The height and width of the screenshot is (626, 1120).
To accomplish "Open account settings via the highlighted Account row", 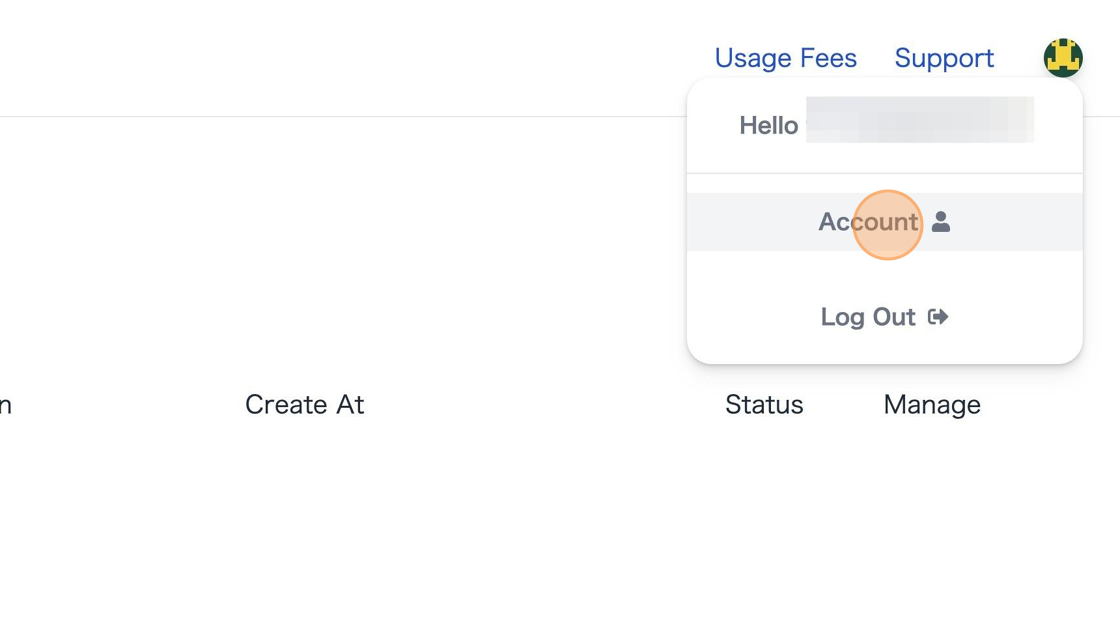I will tap(884, 222).
